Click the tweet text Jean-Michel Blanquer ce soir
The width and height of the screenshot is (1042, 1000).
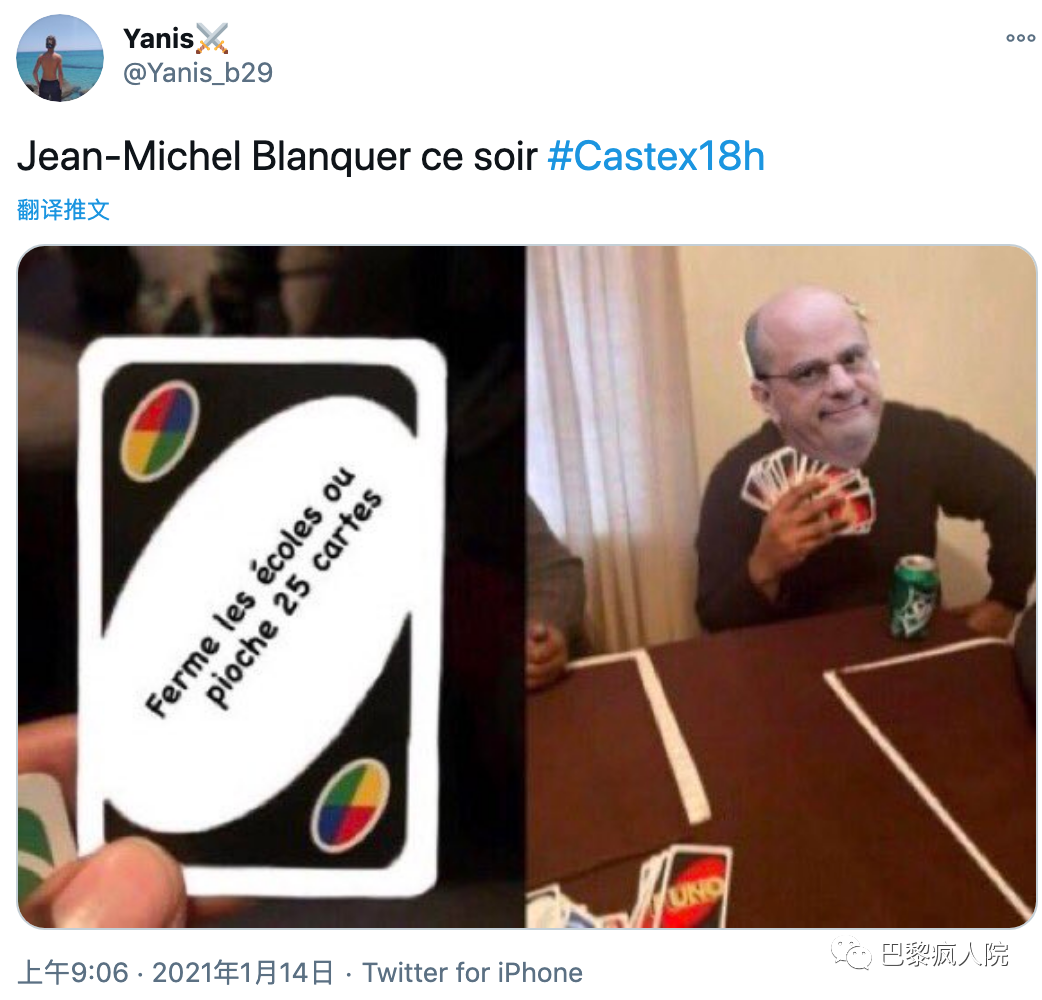click(x=276, y=157)
